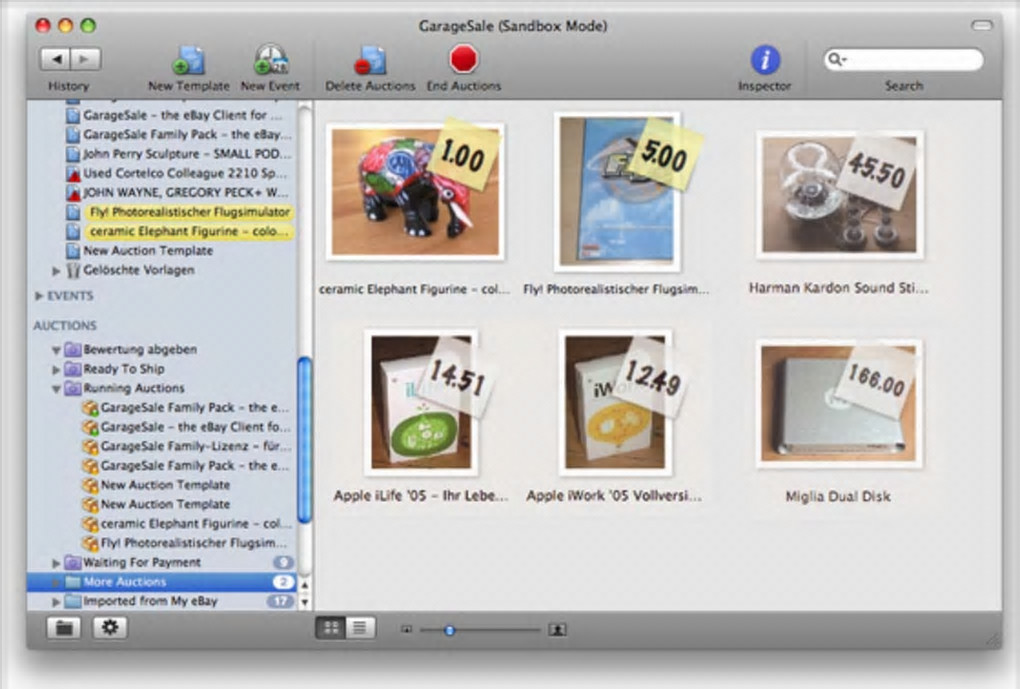The height and width of the screenshot is (689, 1020).
Task: Select the More Auctions folder
Action: pyautogui.click(x=161, y=582)
